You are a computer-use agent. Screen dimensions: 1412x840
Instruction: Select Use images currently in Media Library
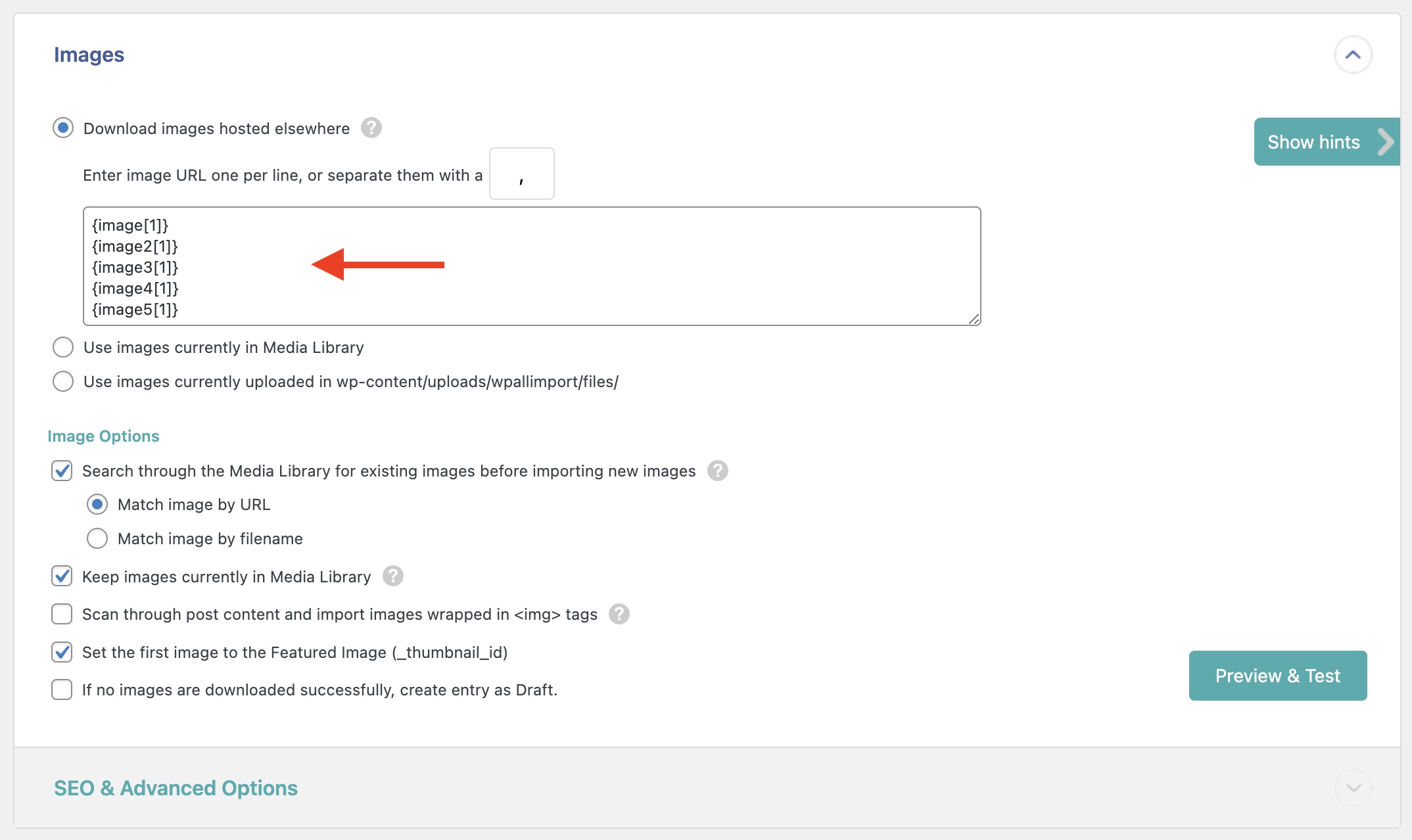click(63, 347)
